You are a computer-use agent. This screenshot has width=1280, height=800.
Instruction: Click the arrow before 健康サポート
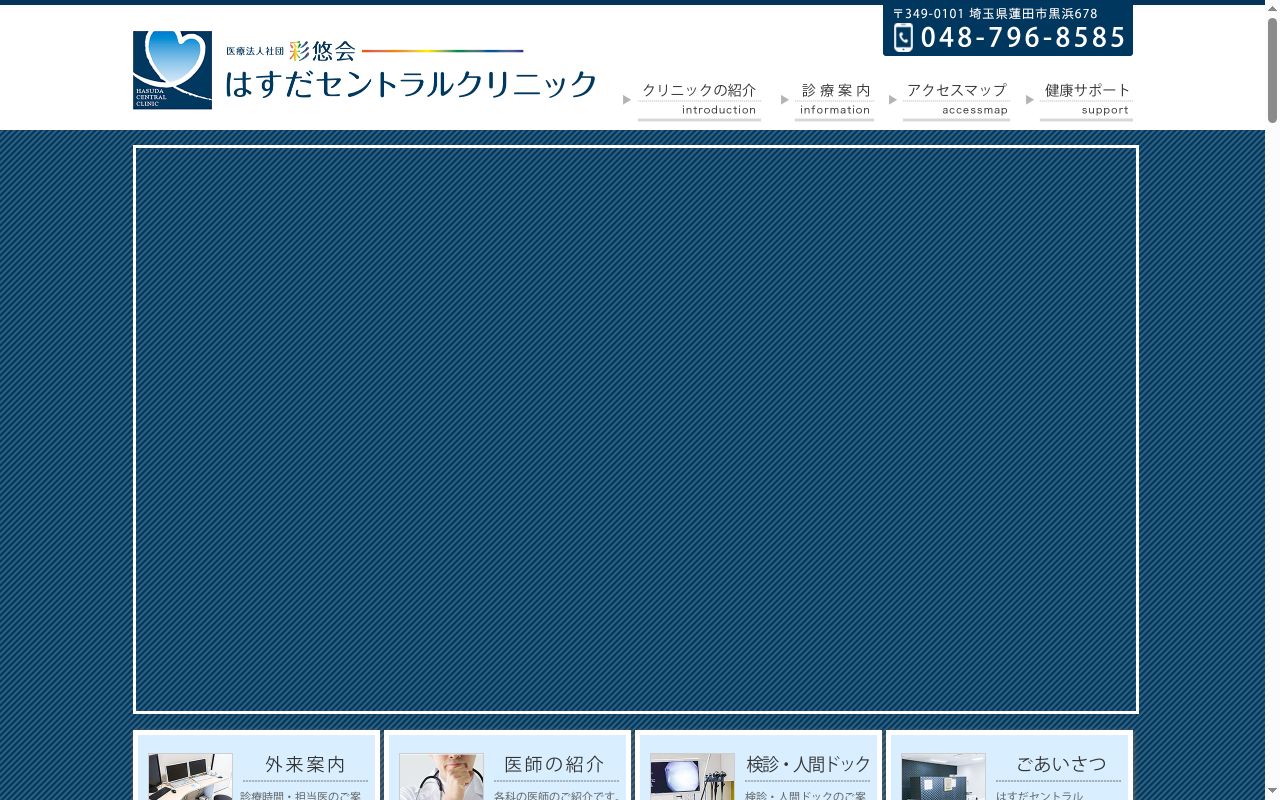pos(1030,100)
